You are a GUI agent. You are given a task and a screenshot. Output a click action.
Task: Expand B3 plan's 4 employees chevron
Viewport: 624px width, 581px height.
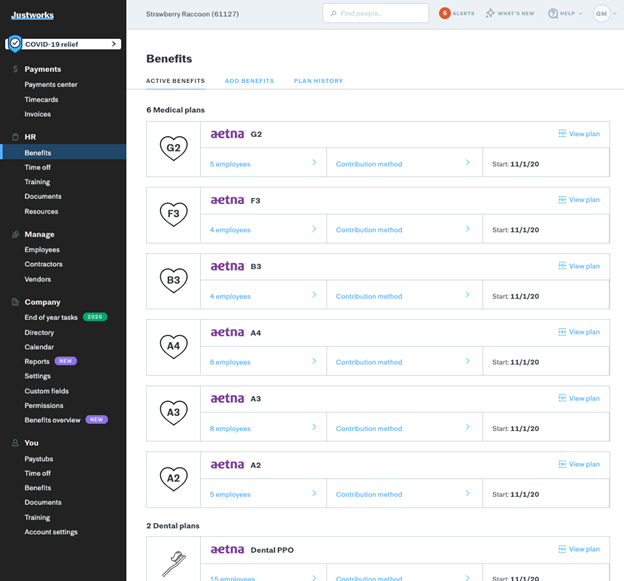pyautogui.click(x=314, y=295)
